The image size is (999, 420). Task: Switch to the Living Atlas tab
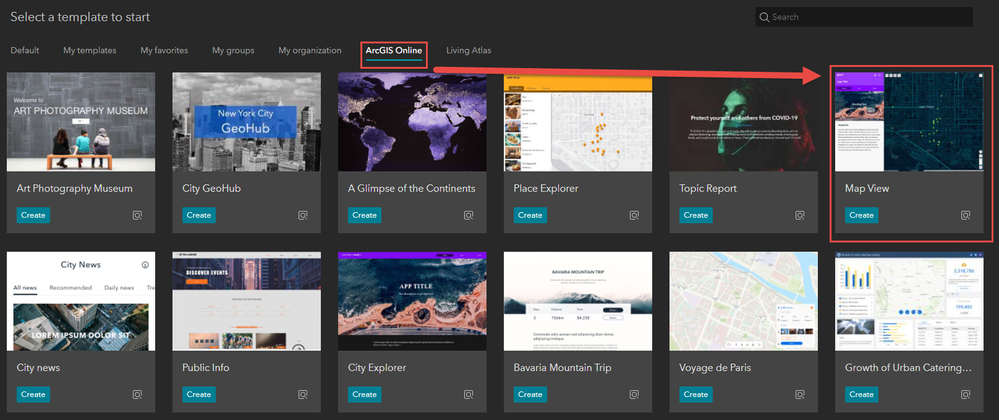pyautogui.click(x=469, y=50)
